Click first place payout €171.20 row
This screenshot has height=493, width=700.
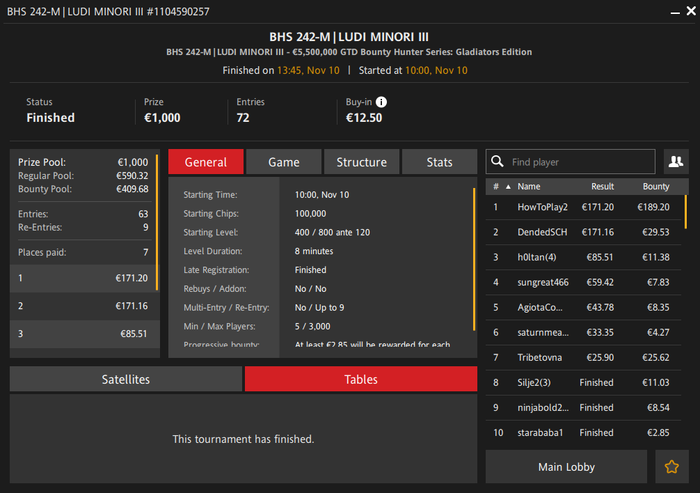83,278
